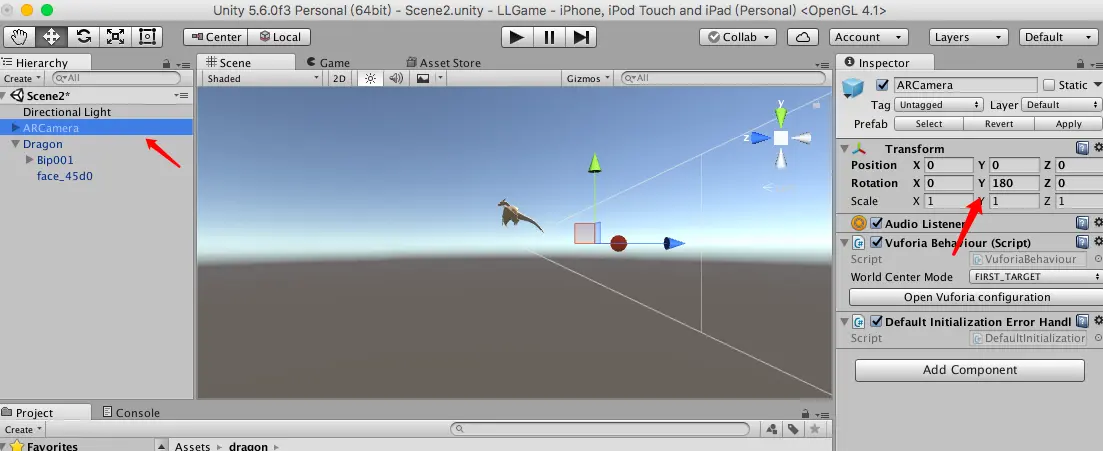Toggle pivot mode Center button
This screenshot has width=1103, height=451.
215,37
